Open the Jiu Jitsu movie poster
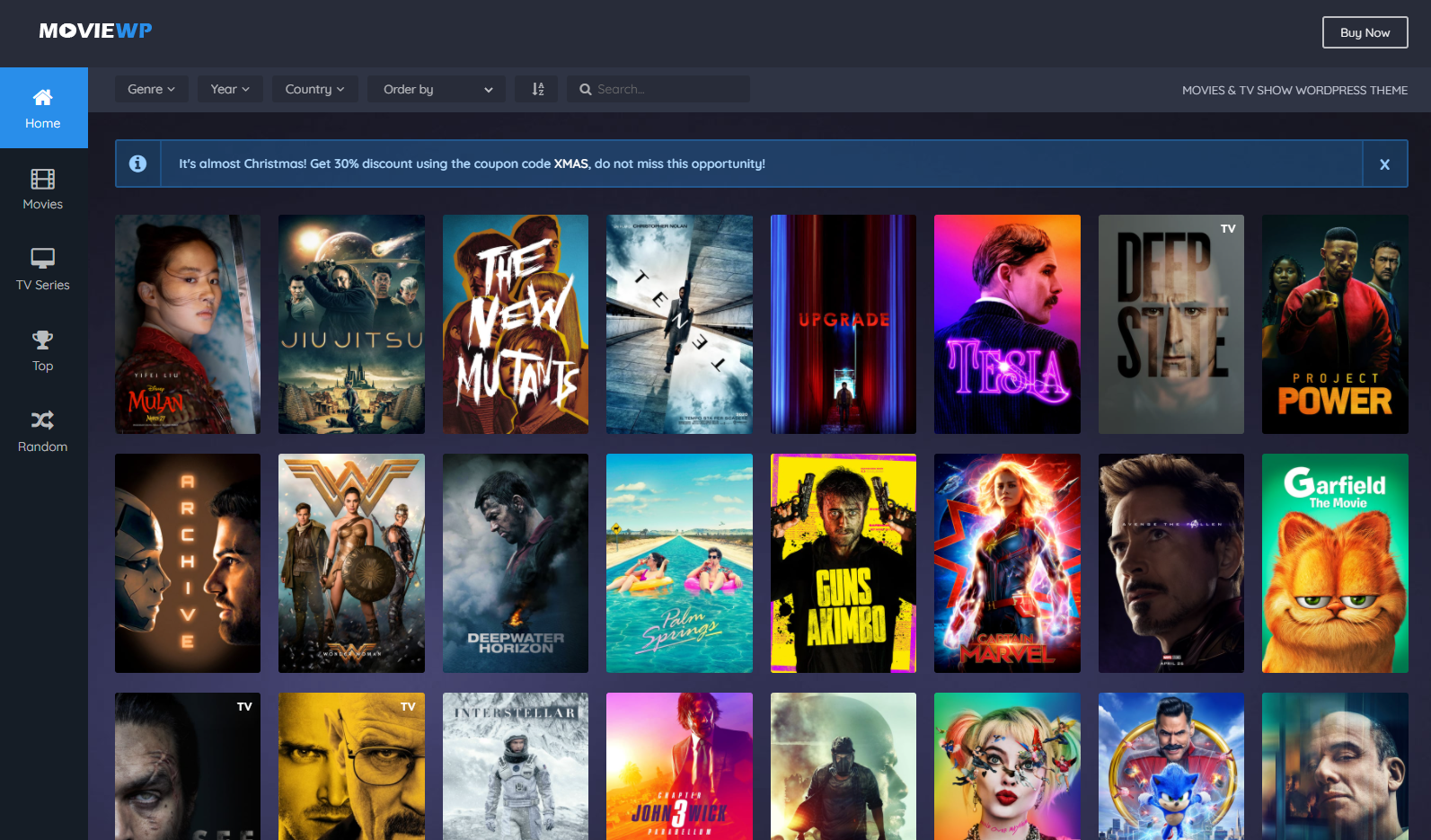The image size is (1431, 840). click(x=351, y=324)
